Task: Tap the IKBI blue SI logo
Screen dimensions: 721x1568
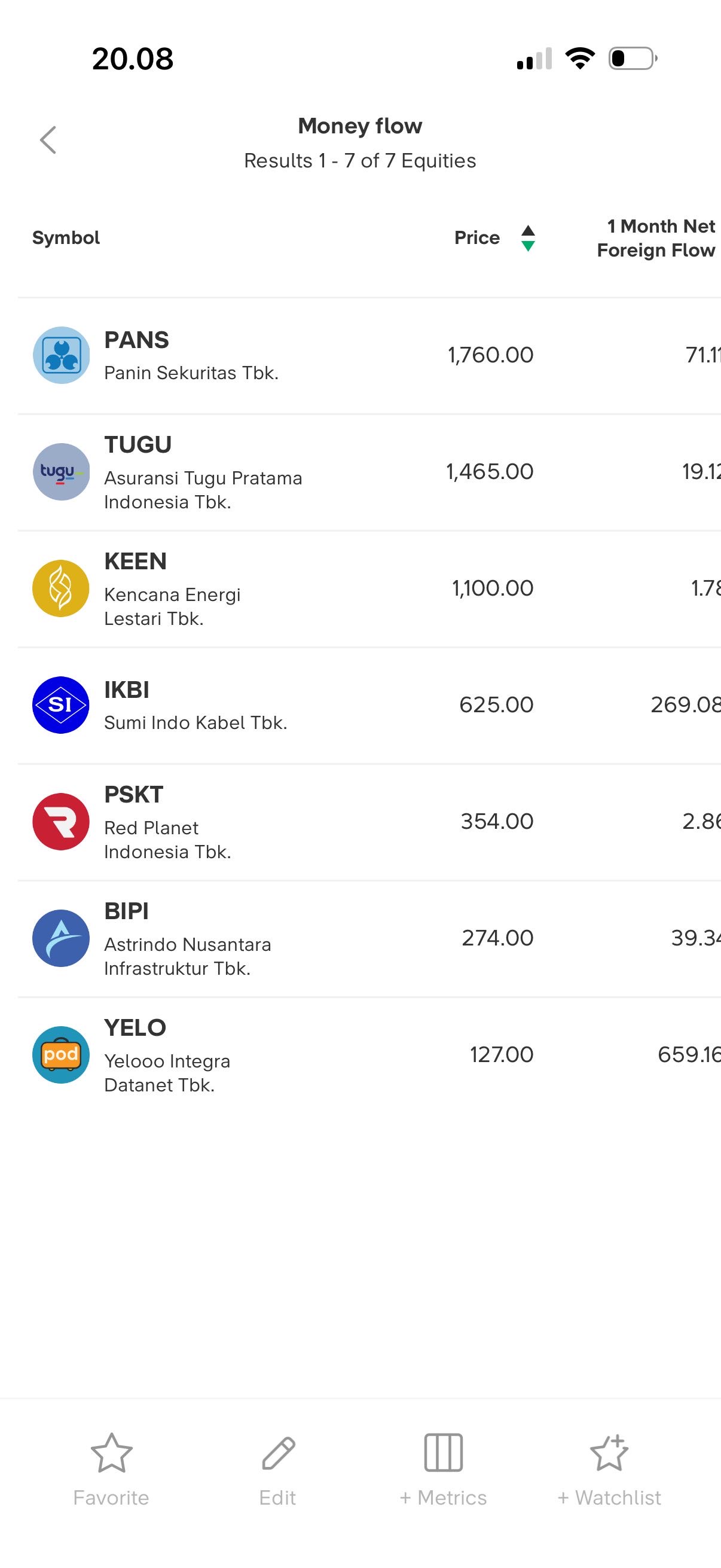Action: click(x=61, y=705)
